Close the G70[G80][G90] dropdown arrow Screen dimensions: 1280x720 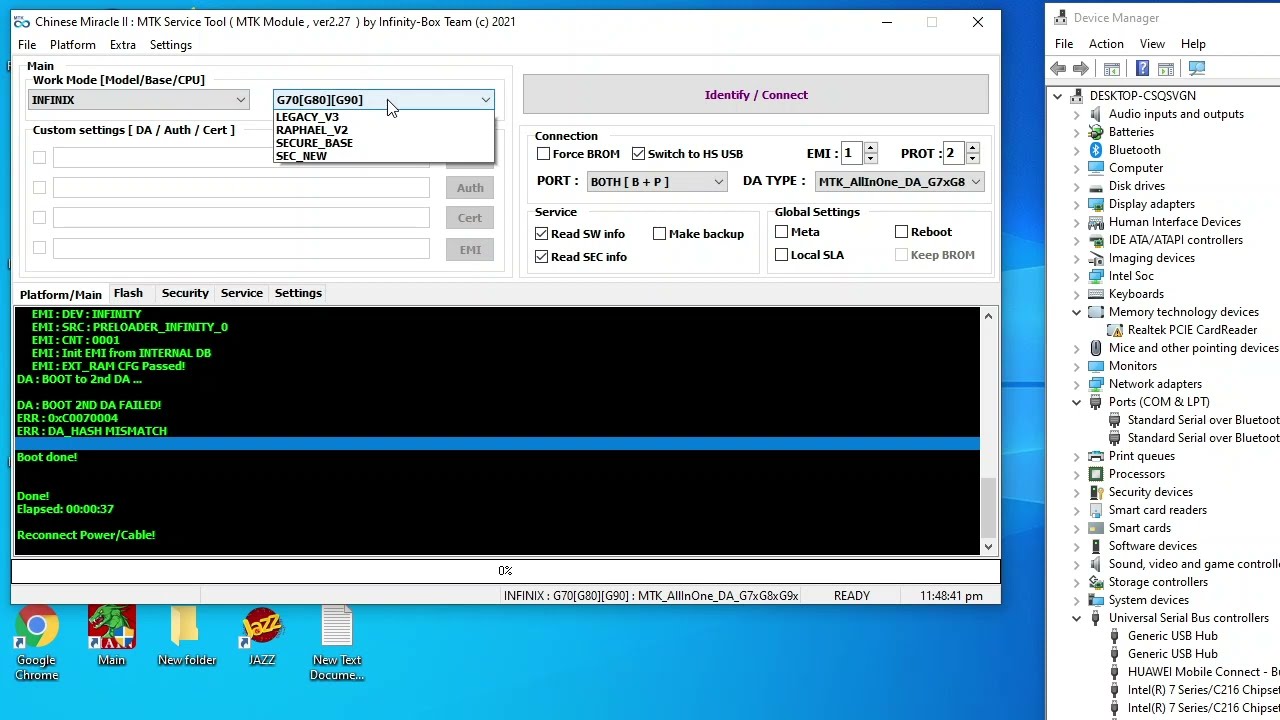(485, 100)
